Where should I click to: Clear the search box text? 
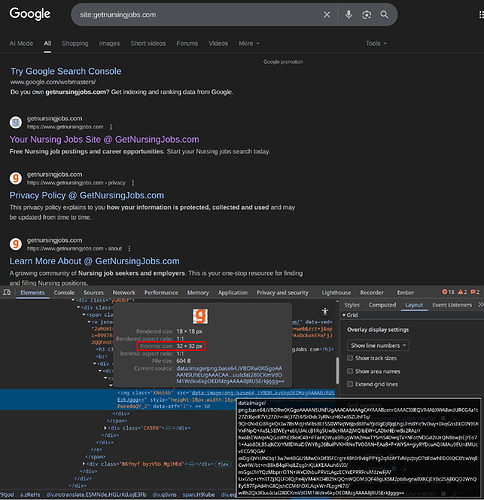(x=327, y=15)
